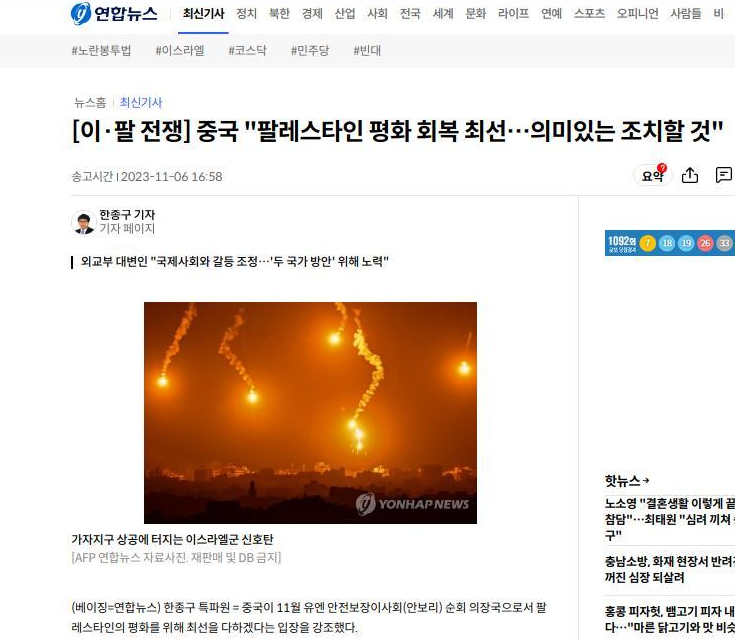This screenshot has width=735, height=640.
Task: Open the 스포츠 menu item
Action: (x=589, y=14)
